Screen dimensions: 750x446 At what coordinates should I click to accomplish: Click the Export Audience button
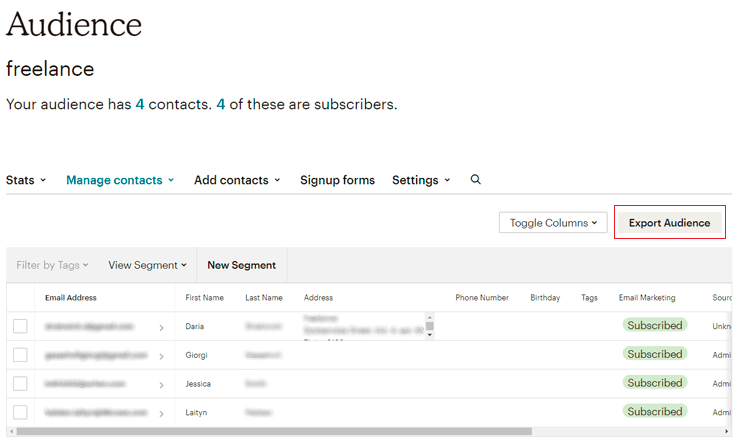coord(669,223)
